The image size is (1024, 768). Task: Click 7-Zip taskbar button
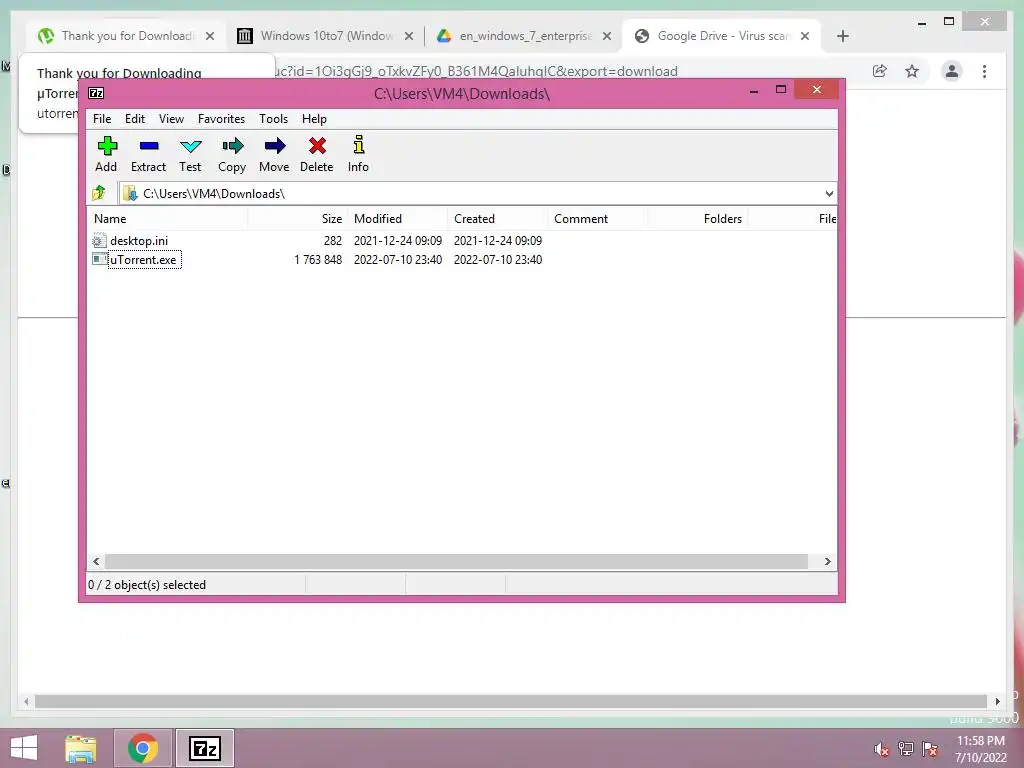pos(204,748)
